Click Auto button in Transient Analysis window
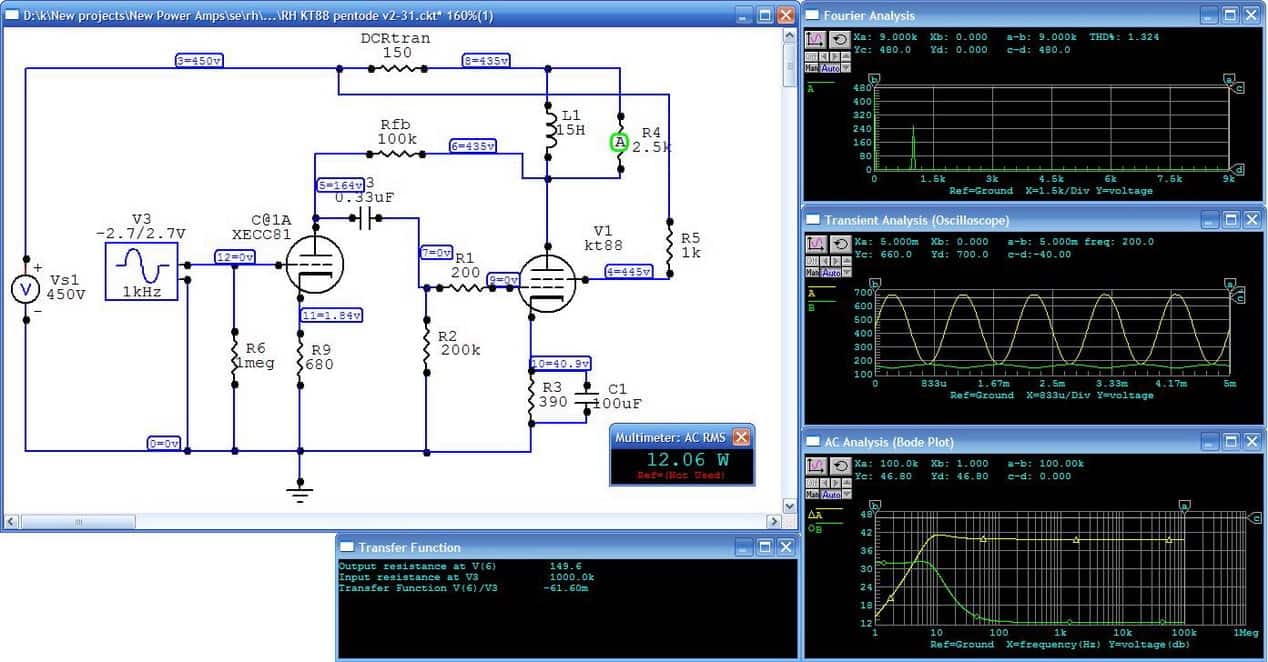This screenshot has height=662, width=1268. 829,273
